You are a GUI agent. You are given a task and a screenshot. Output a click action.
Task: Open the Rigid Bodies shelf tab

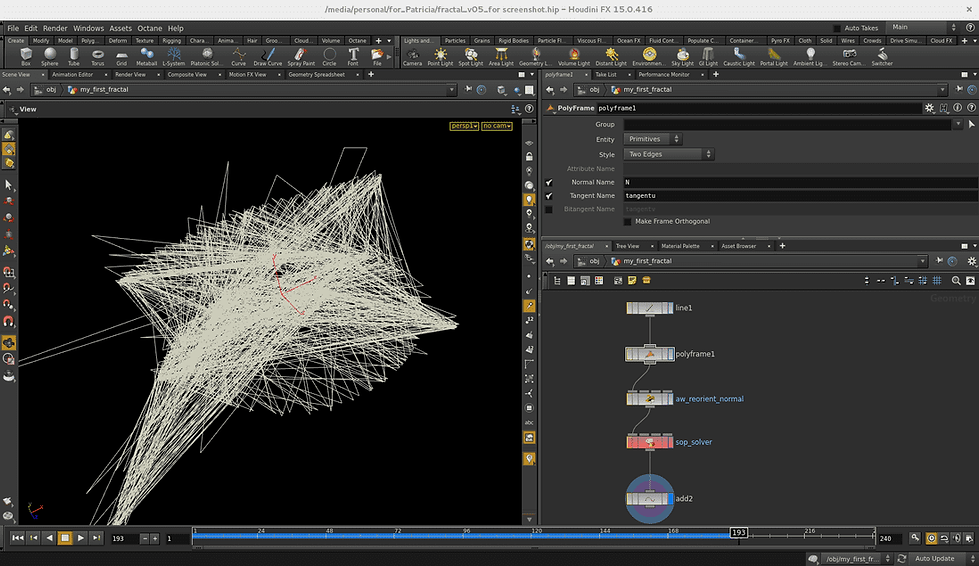513,41
